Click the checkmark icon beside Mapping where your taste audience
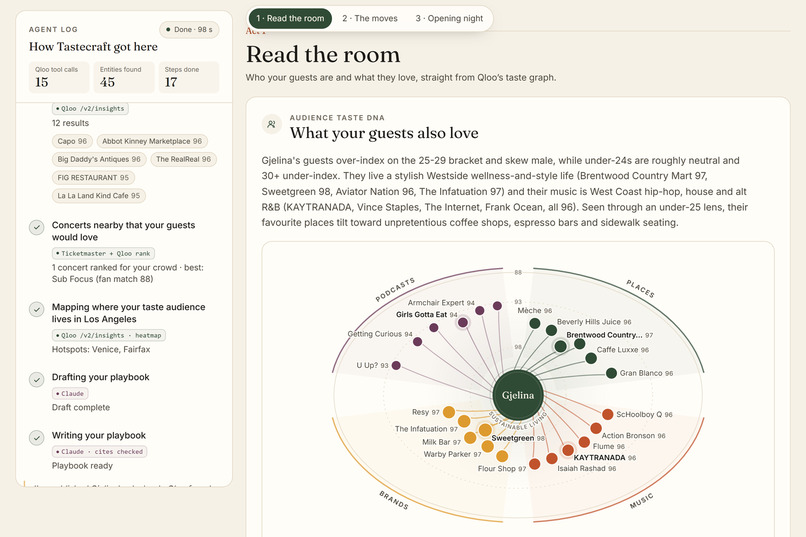 [36, 309]
